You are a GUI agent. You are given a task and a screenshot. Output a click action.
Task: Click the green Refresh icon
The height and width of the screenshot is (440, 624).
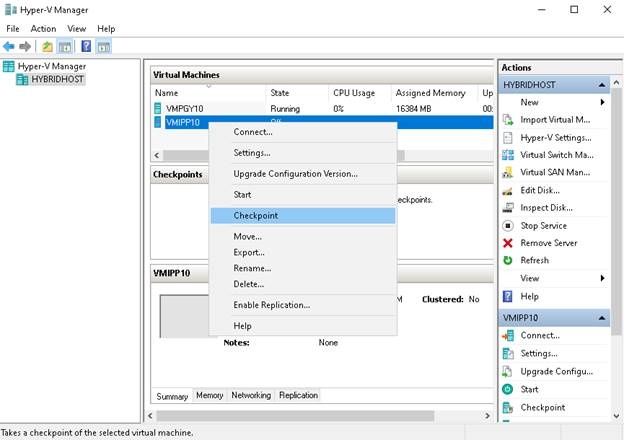tap(507, 260)
